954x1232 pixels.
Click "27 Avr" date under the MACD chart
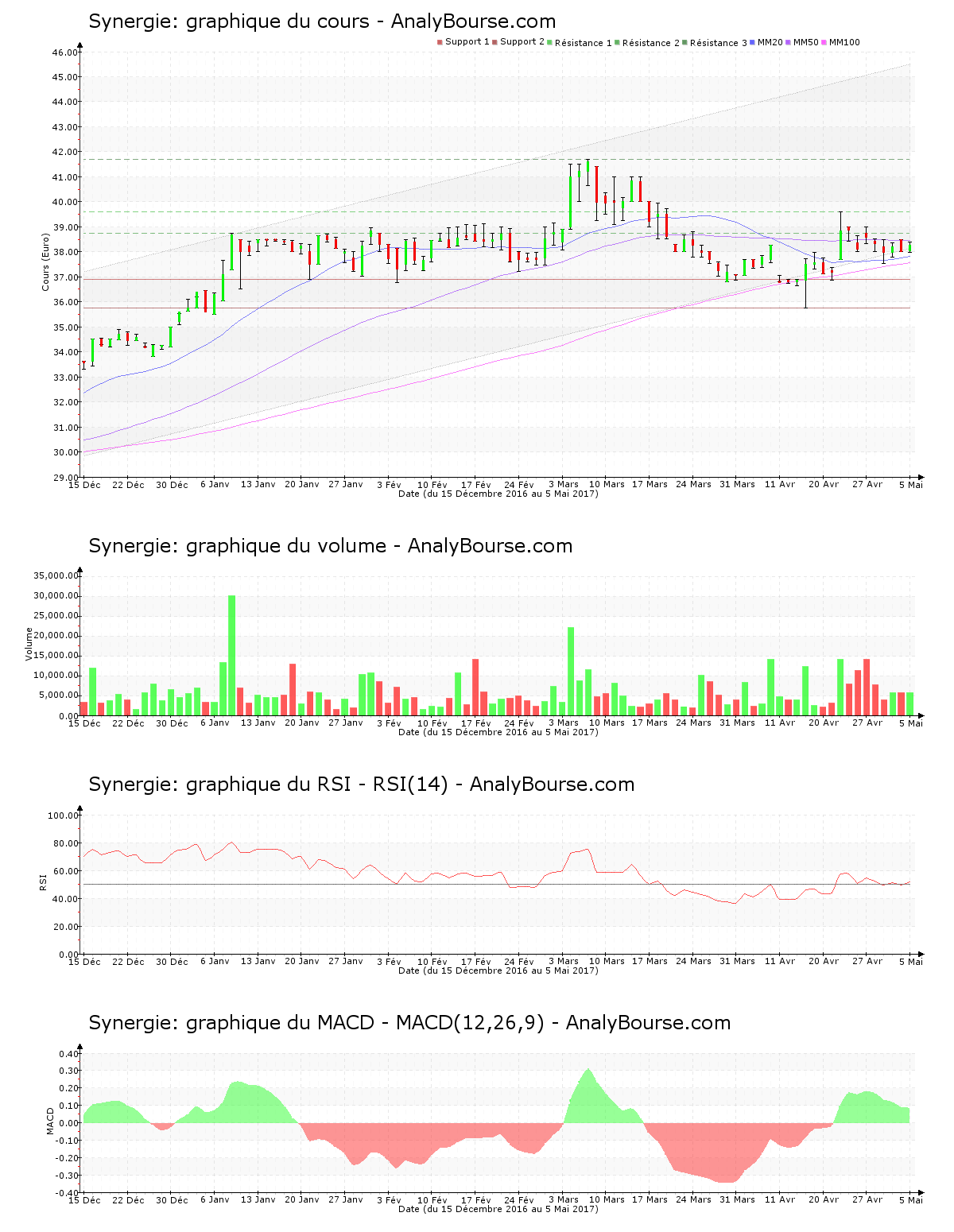pyautogui.click(x=867, y=1199)
